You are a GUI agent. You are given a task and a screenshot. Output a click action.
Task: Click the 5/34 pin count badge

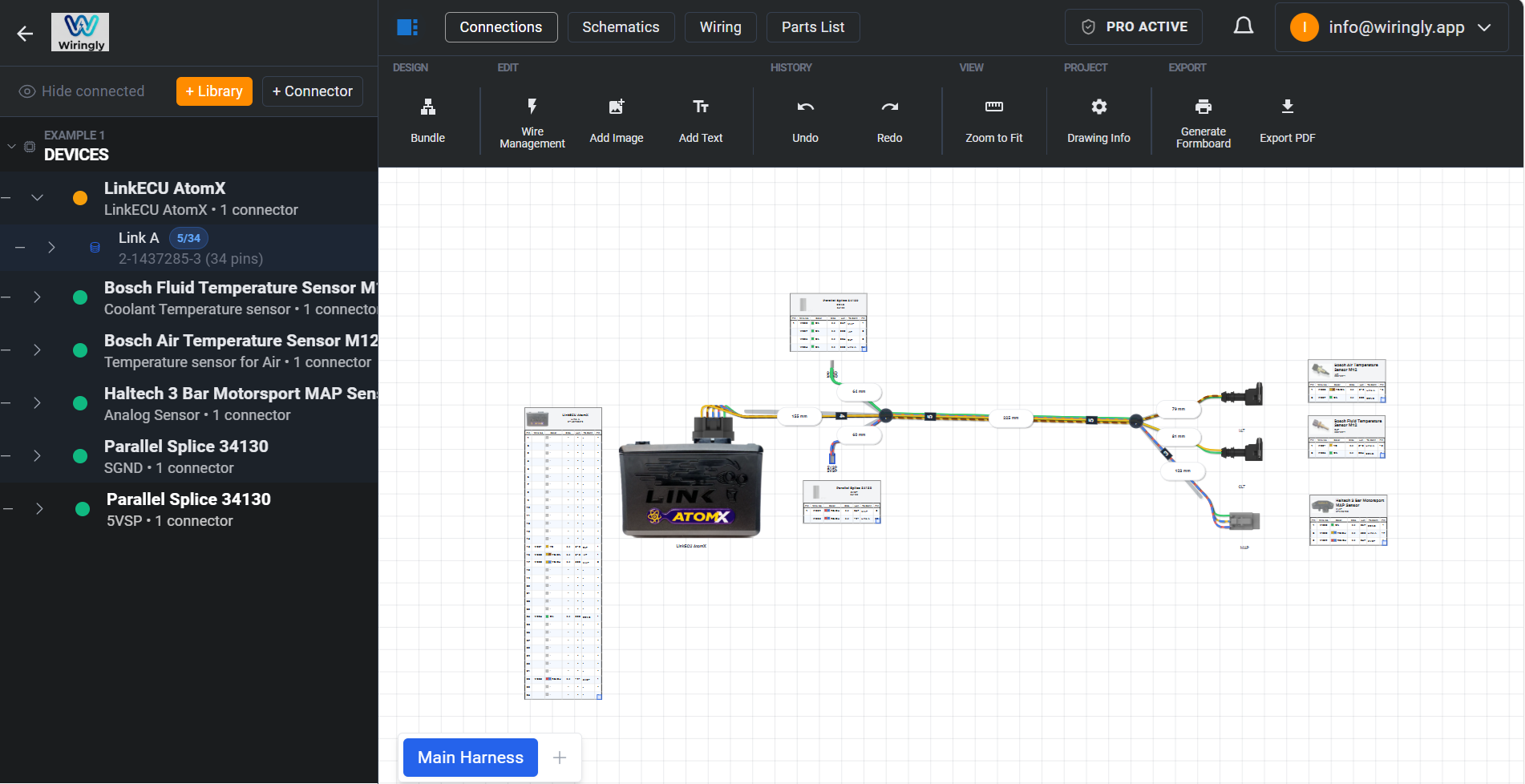[188, 238]
